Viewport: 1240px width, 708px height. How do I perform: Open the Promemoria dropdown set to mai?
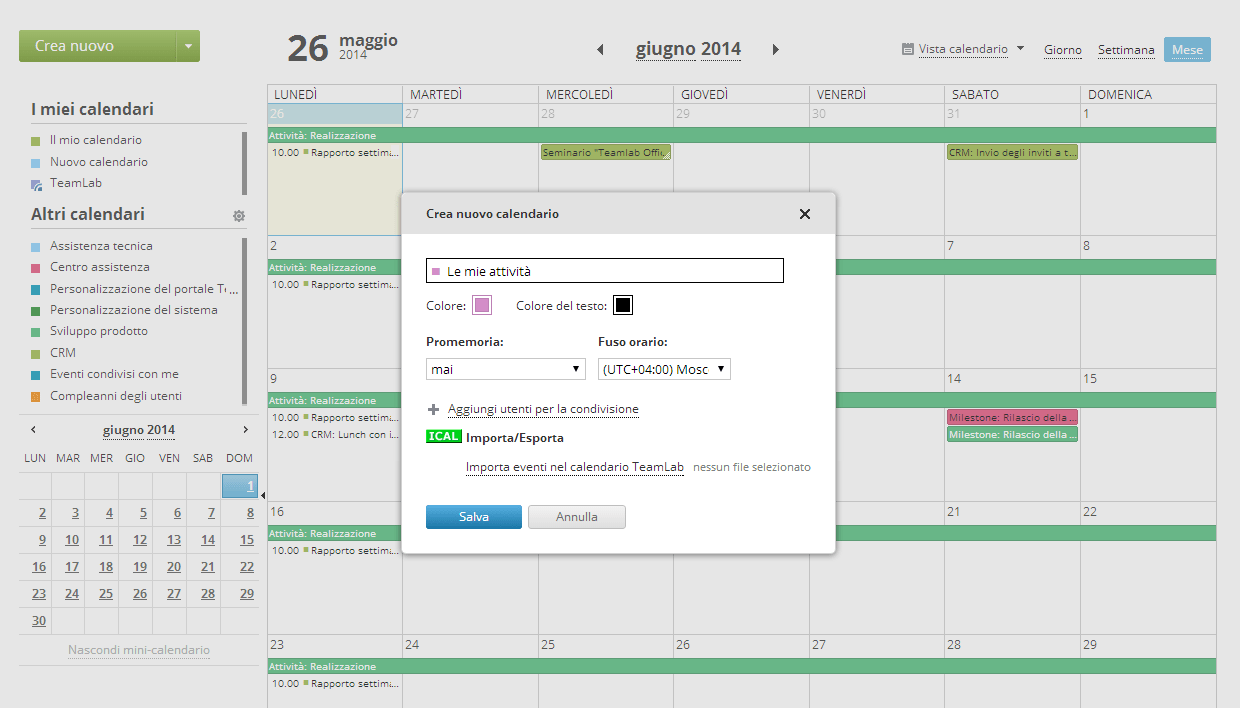506,369
